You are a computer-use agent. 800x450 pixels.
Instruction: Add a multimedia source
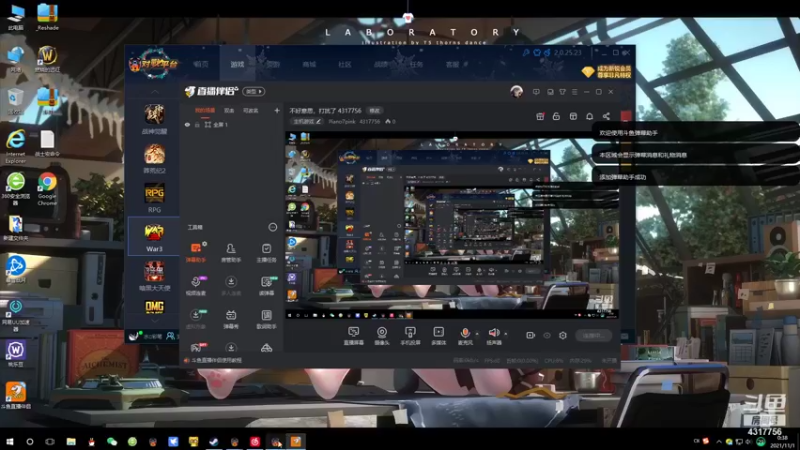438,336
